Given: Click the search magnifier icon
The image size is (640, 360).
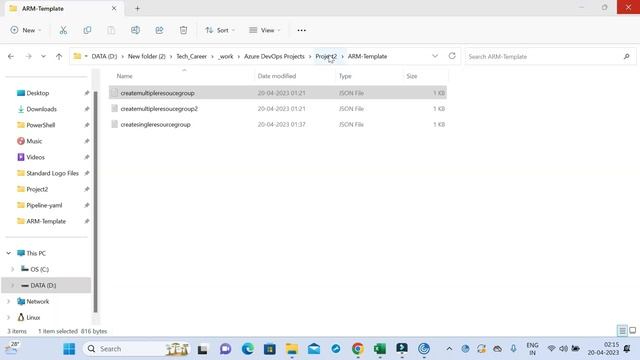Looking at the screenshot, I should (627, 56).
